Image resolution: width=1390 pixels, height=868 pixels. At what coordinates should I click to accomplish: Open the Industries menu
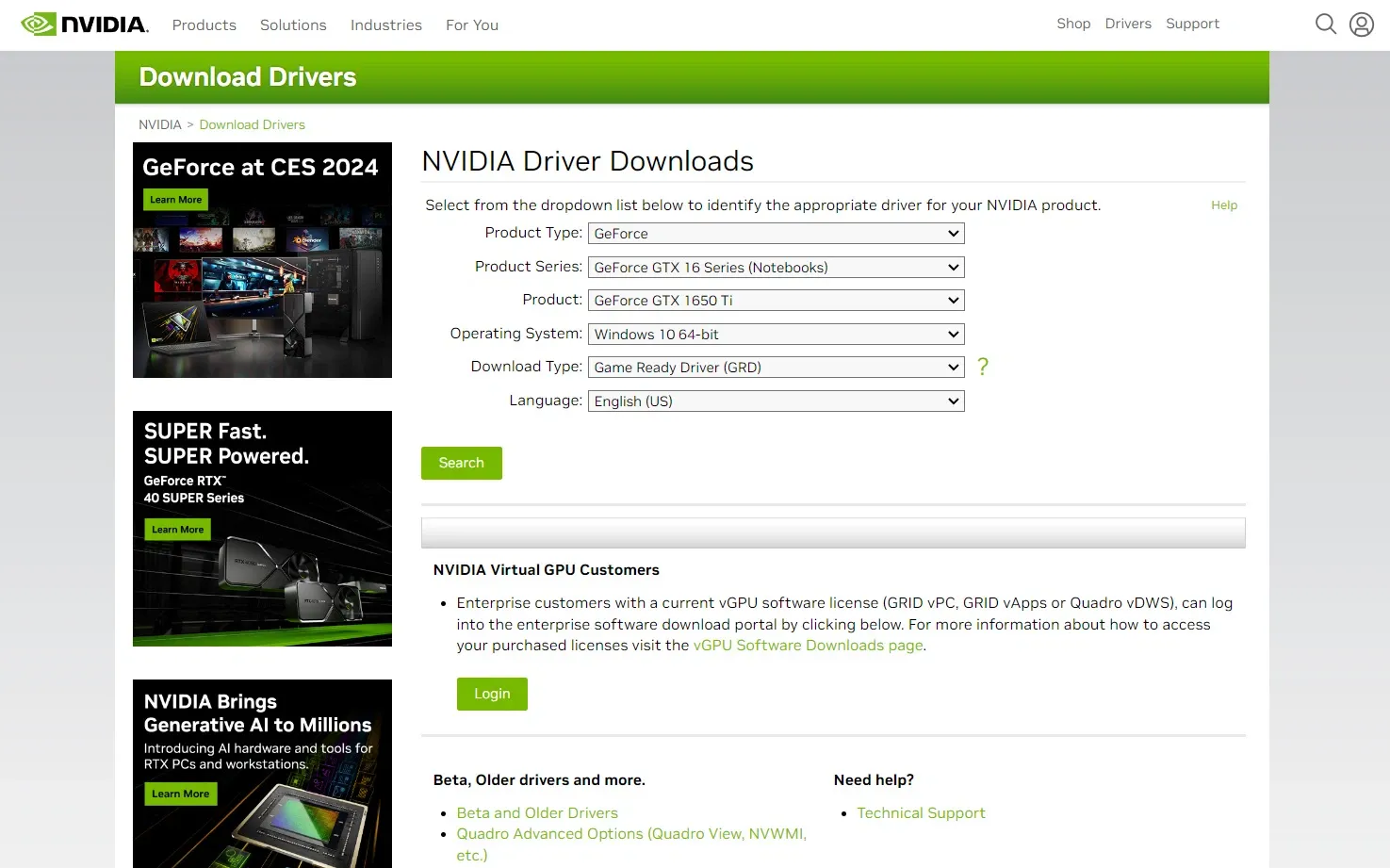click(386, 25)
